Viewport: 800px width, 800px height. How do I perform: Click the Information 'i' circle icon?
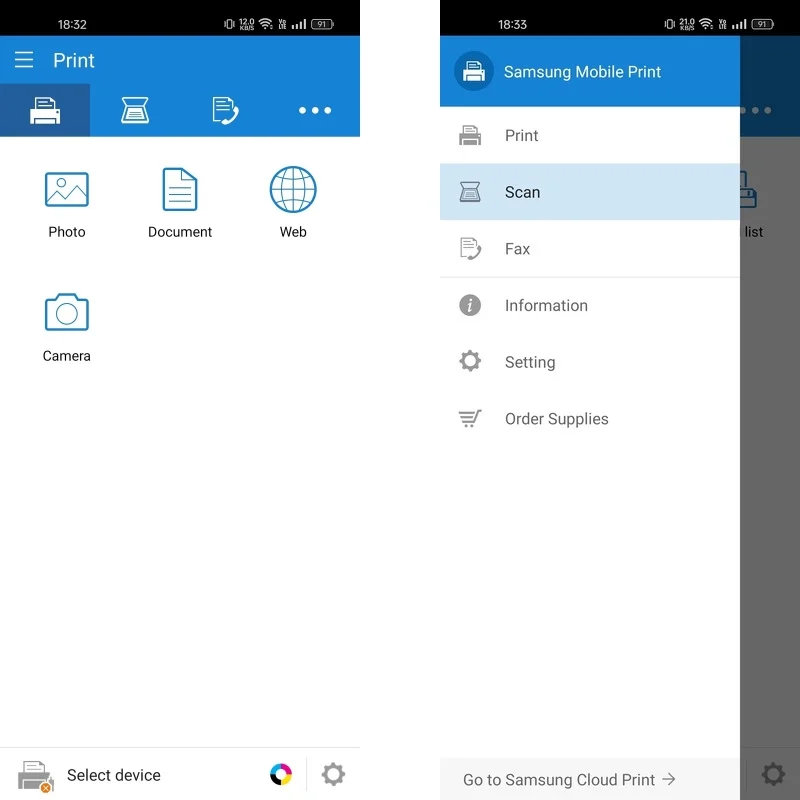pos(470,305)
